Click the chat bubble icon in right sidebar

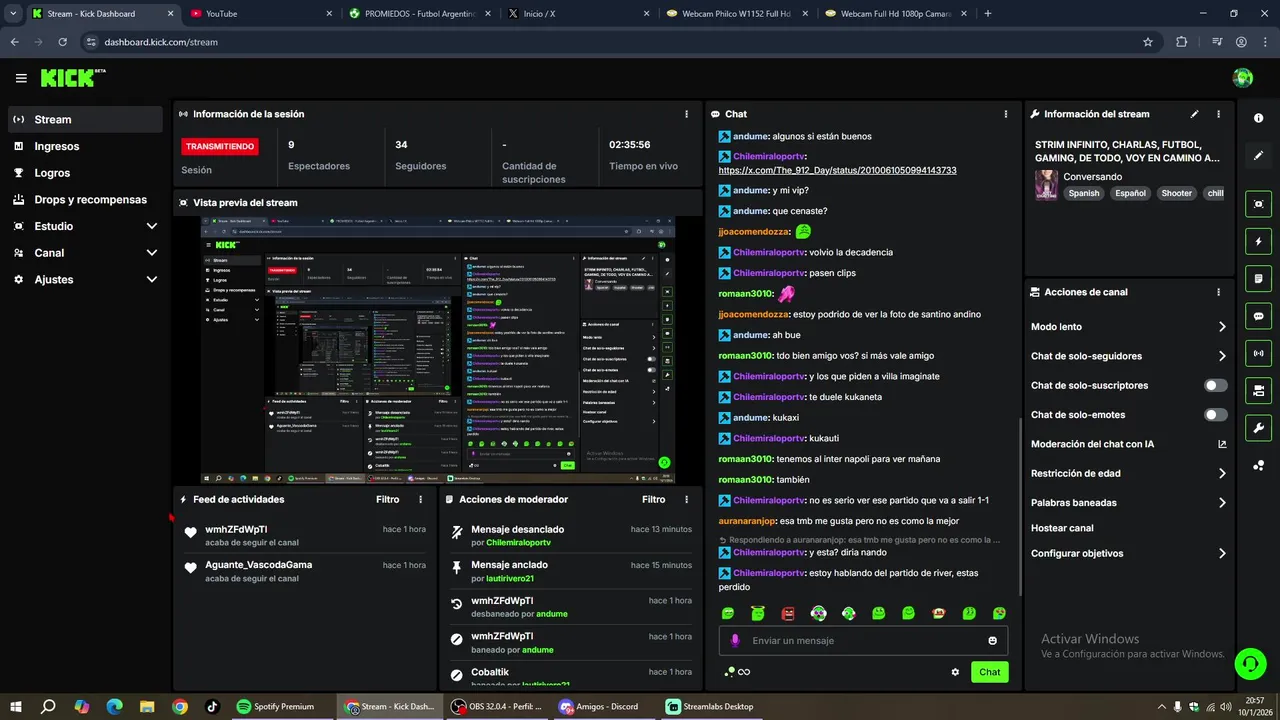[1258, 316]
